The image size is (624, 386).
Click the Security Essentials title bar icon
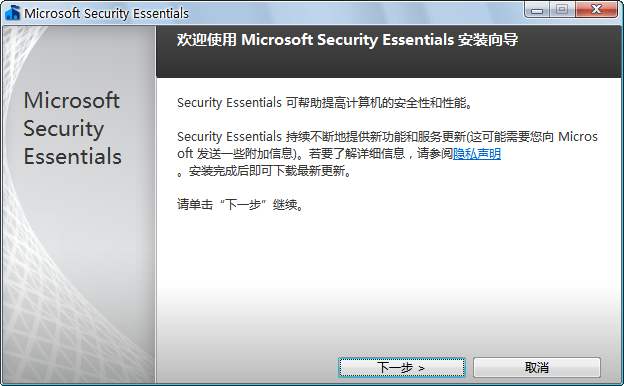click(x=12, y=12)
